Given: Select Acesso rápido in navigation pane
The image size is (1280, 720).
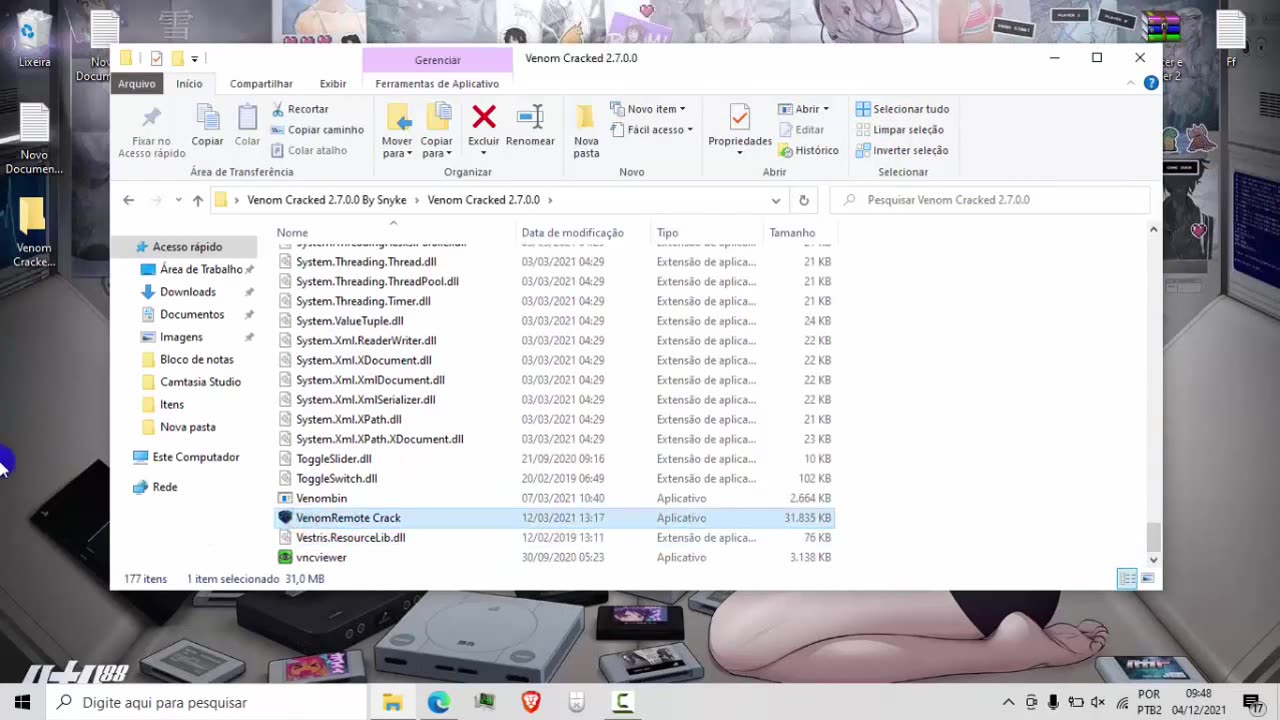Looking at the screenshot, I should click(x=187, y=247).
